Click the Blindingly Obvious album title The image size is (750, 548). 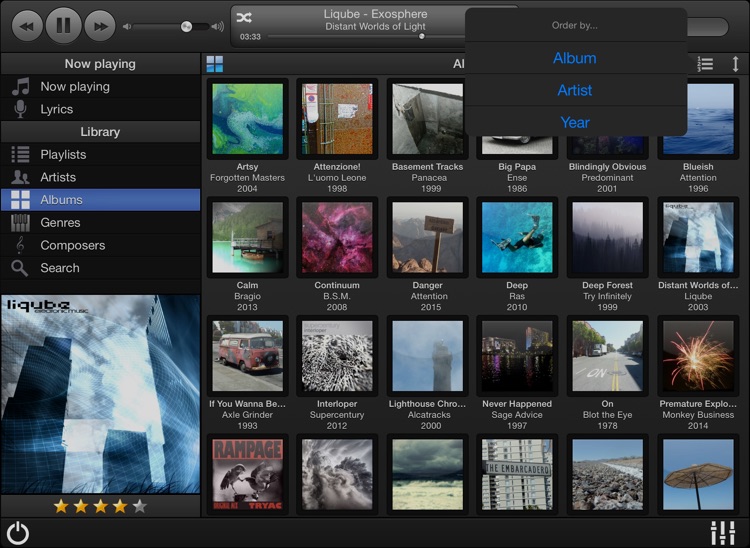click(x=607, y=167)
